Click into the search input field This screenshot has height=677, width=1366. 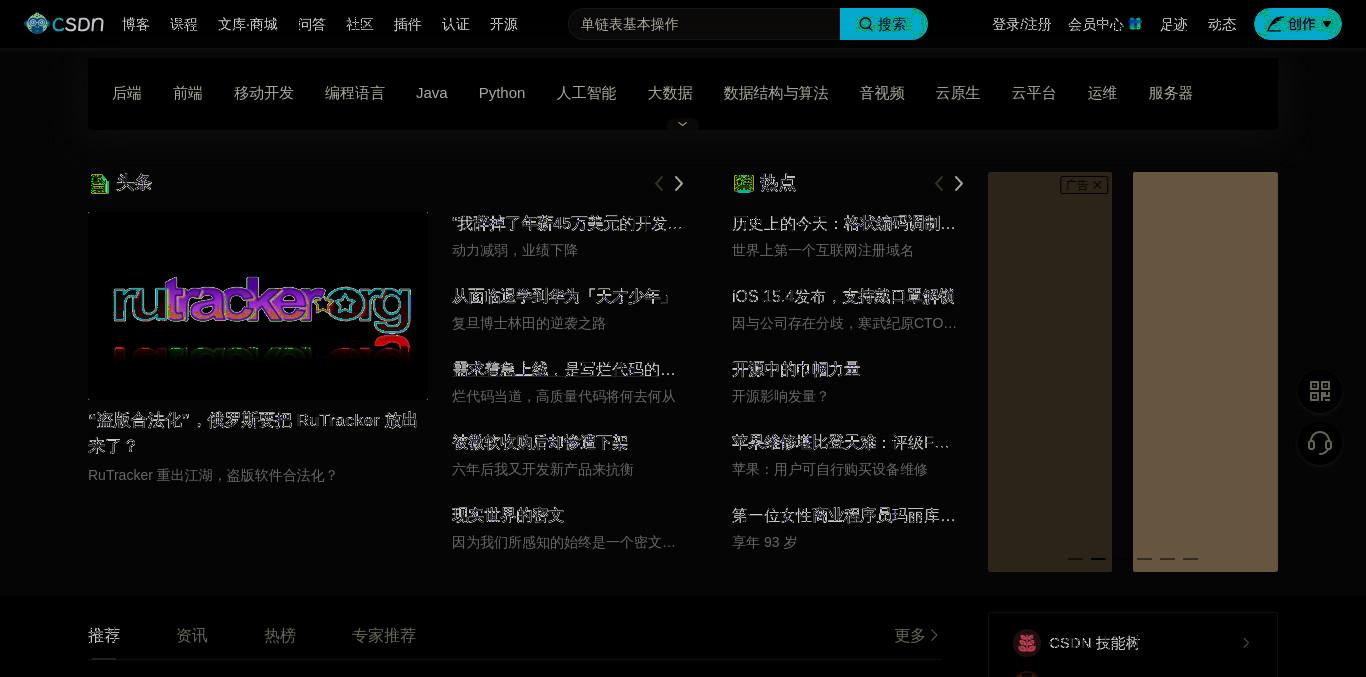click(704, 24)
